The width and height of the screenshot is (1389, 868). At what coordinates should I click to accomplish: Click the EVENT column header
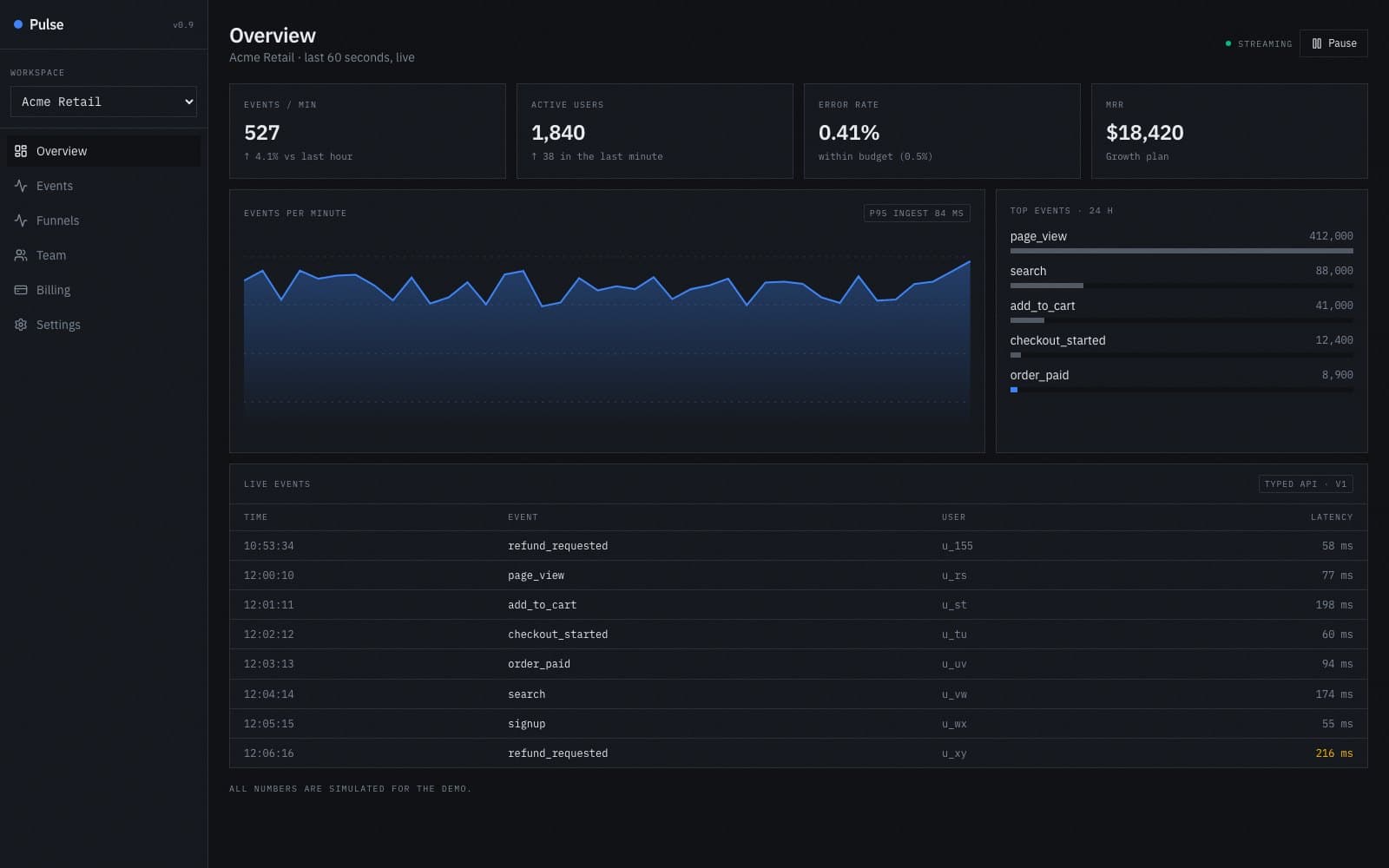coord(523,517)
